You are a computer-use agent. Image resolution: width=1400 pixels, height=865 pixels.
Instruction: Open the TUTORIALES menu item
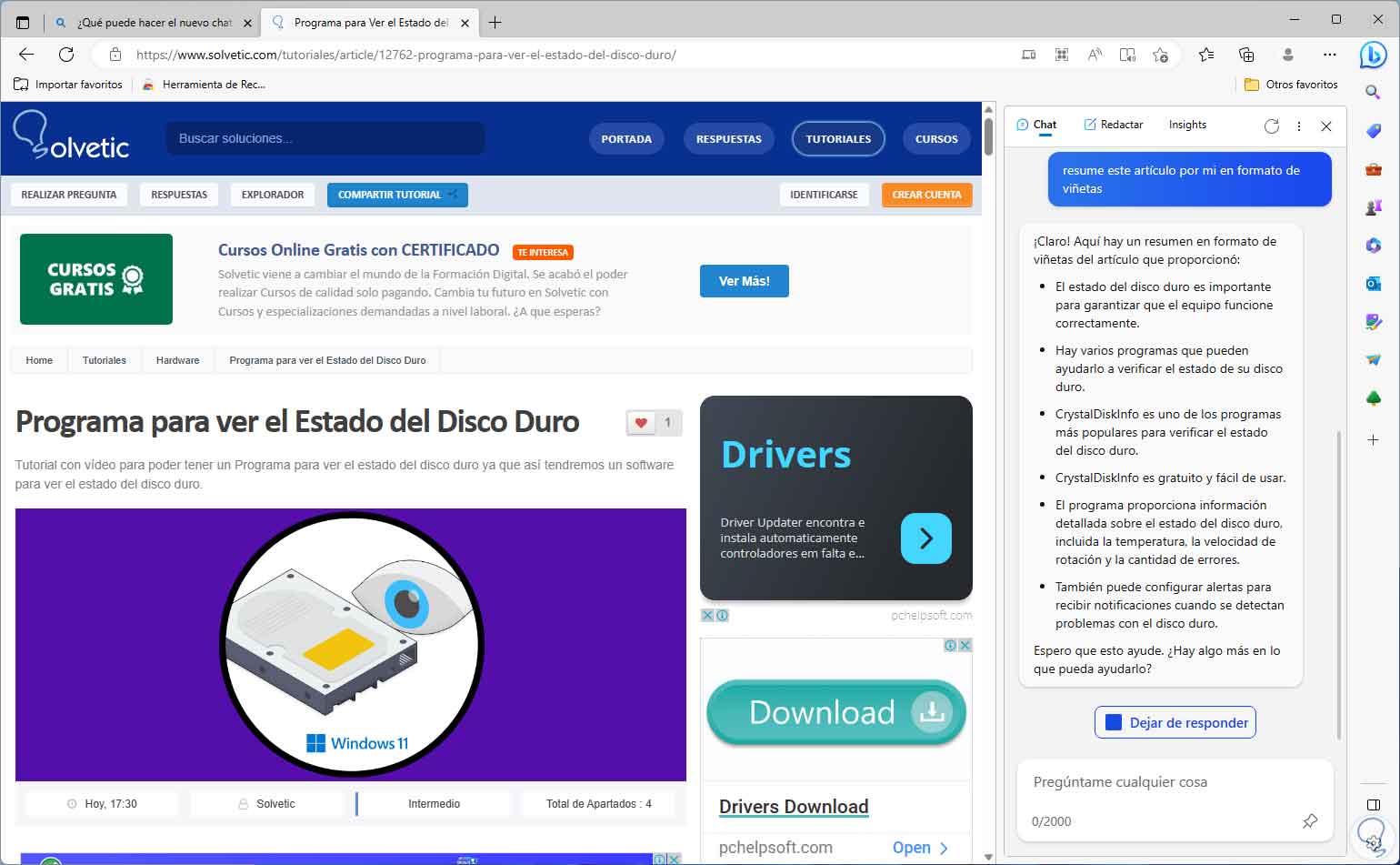coord(838,139)
